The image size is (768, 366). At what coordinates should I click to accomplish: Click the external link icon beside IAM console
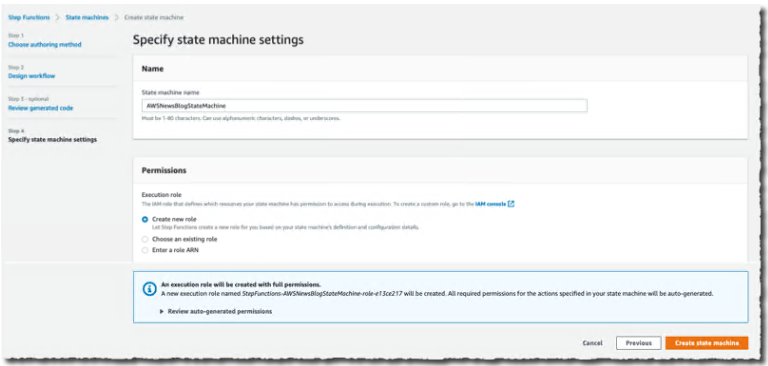(x=511, y=204)
